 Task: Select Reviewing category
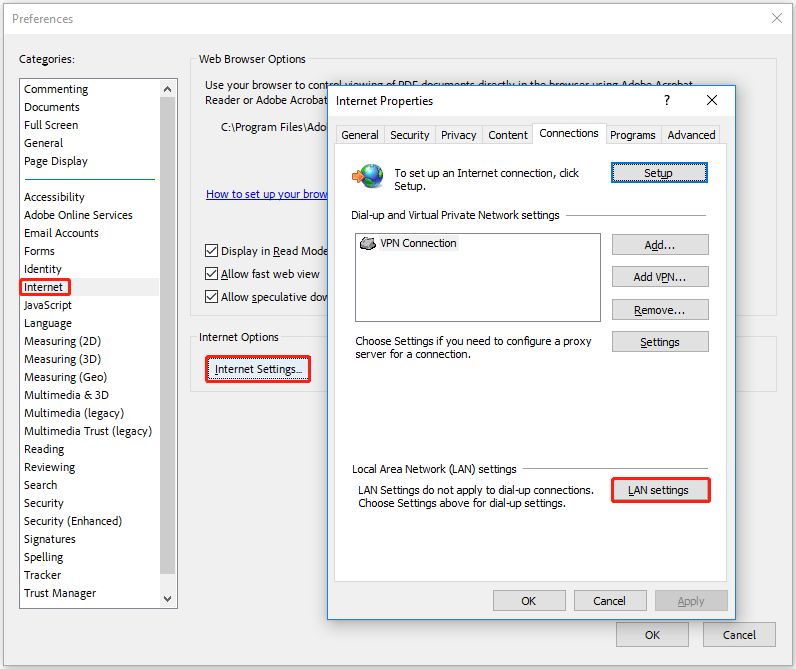(x=49, y=467)
